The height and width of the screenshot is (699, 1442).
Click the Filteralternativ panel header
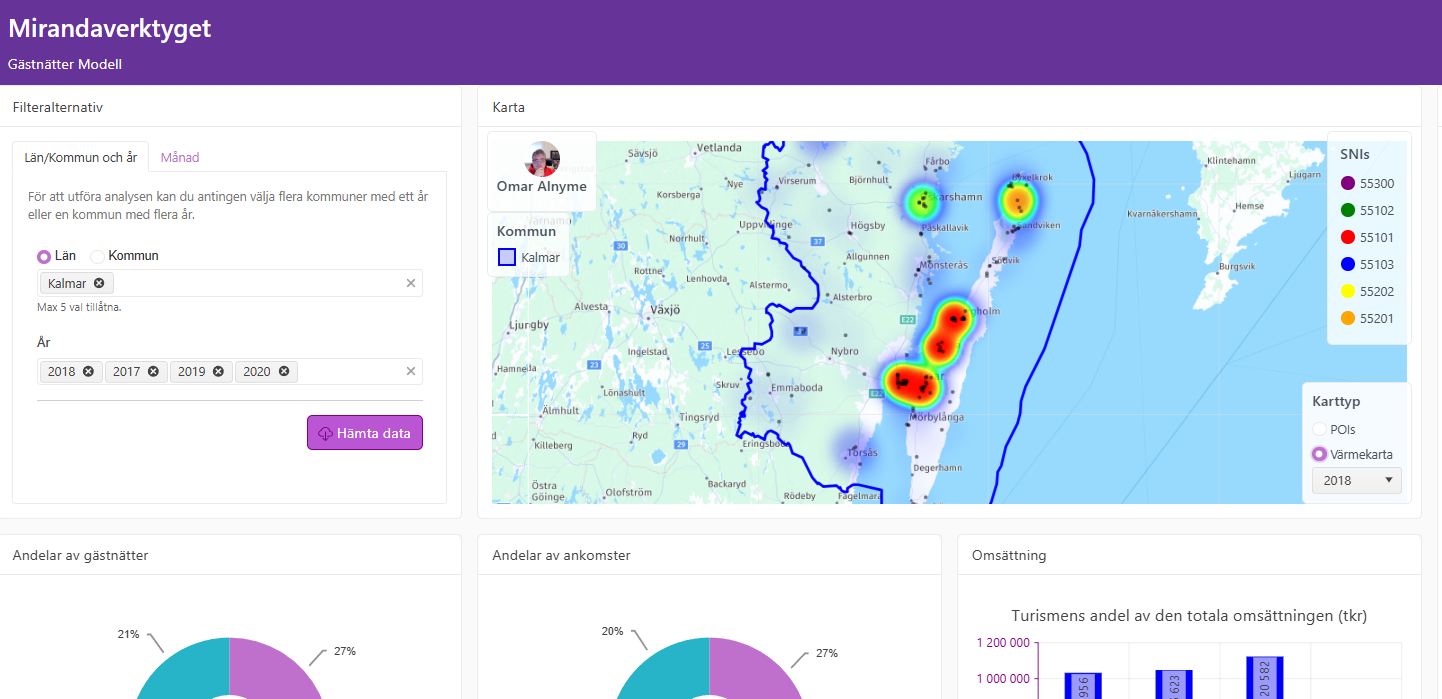(x=58, y=107)
